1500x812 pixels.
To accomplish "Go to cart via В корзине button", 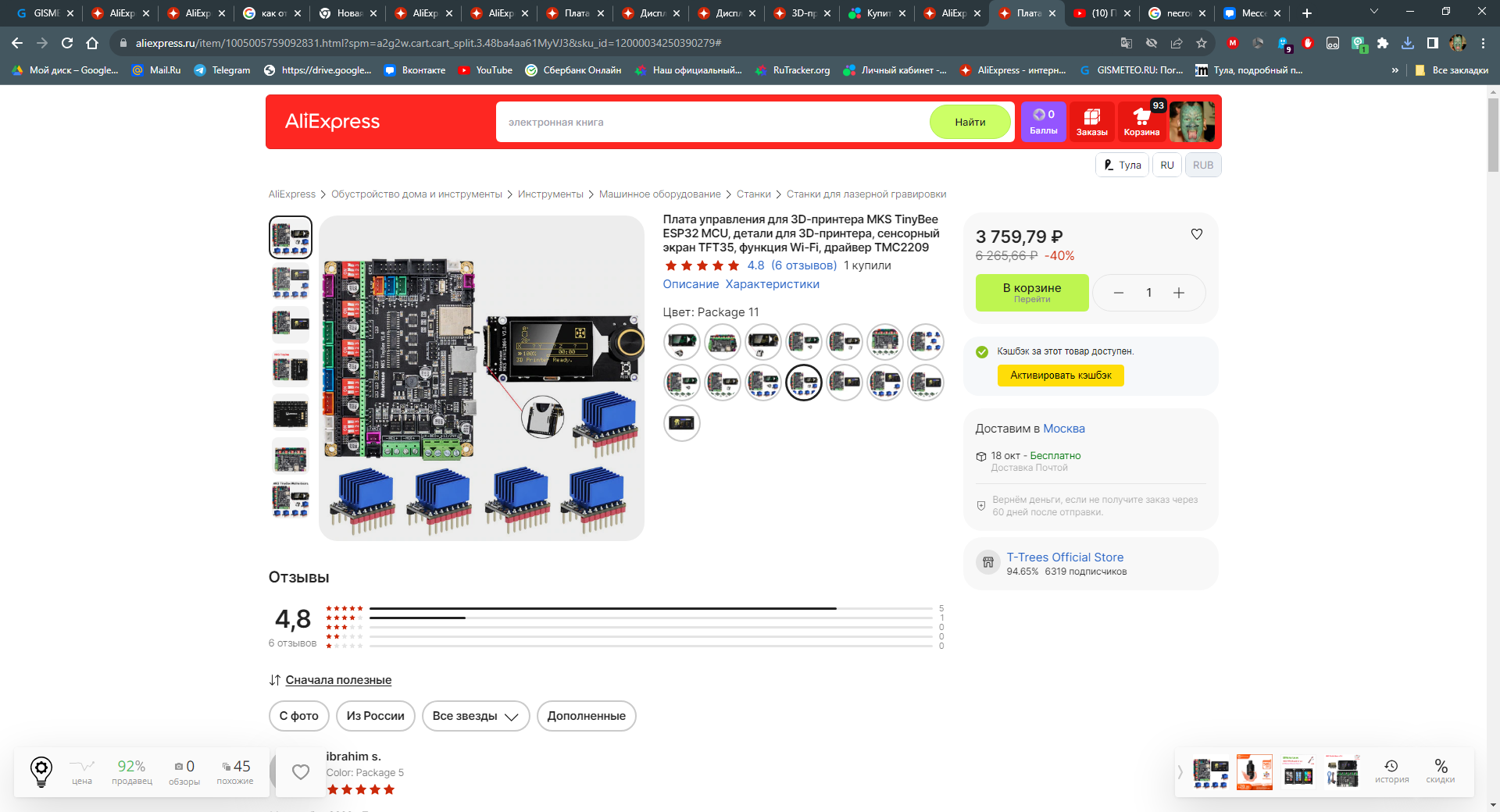I will coord(1032,293).
